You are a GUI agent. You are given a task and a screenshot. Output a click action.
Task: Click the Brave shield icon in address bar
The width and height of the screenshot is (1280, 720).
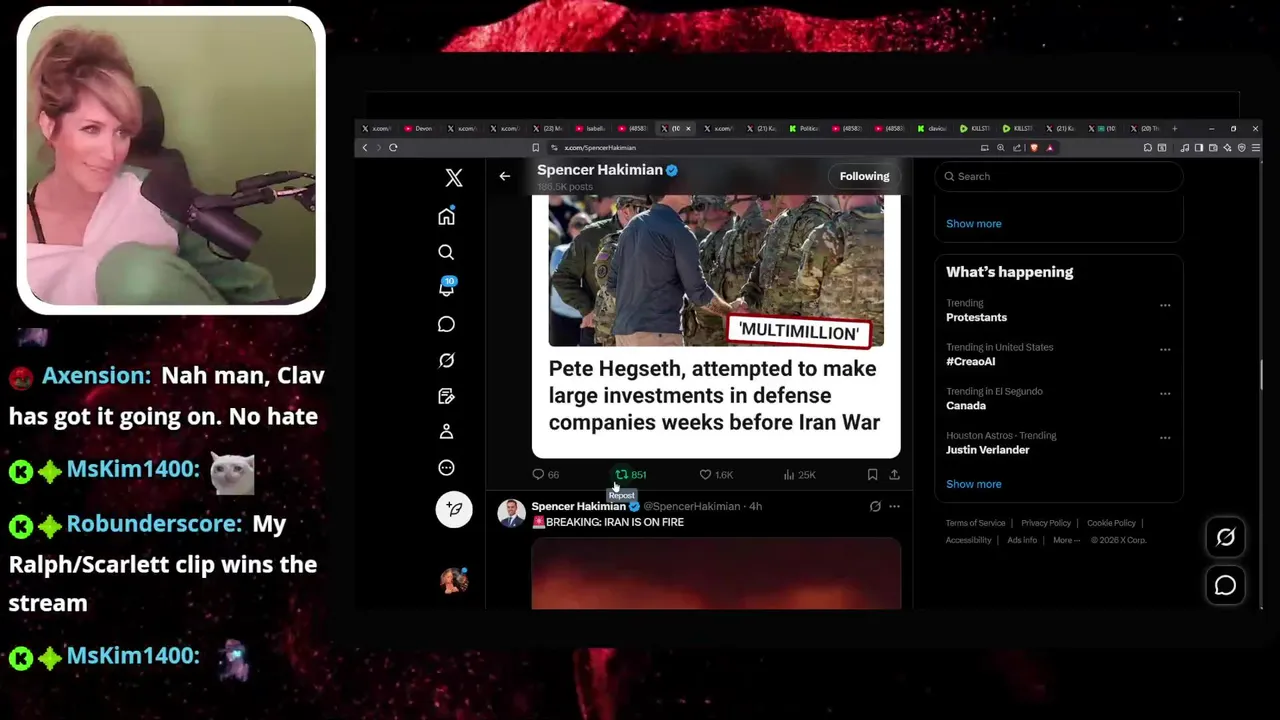point(1034,148)
